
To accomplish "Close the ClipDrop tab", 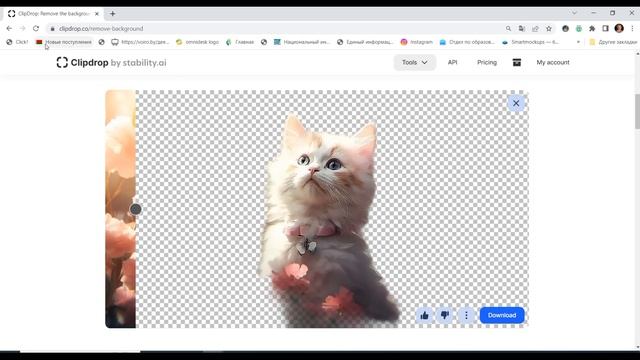I will pyautogui.click(x=97, y=13).
